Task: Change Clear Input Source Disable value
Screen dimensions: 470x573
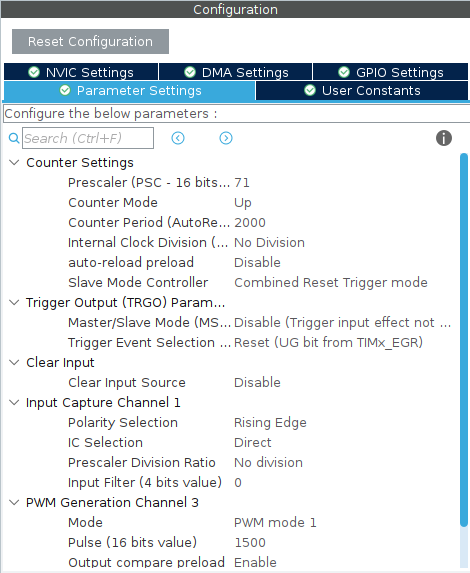Action: 257,382
